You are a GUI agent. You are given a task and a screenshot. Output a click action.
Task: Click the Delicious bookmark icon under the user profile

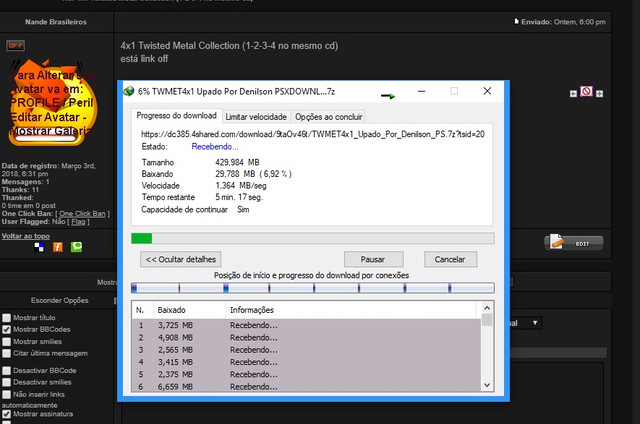pos(39,247)
